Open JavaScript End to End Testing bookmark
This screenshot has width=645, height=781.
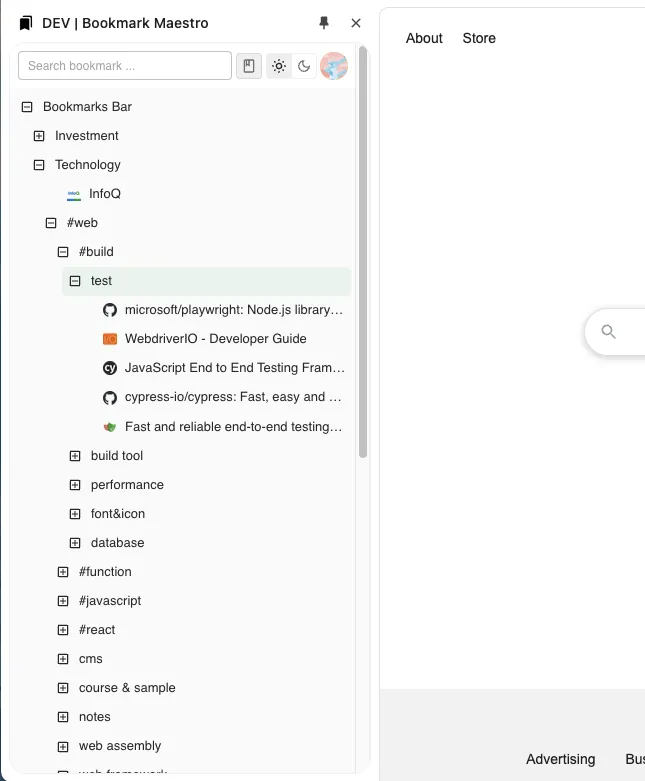pos(235,368)
